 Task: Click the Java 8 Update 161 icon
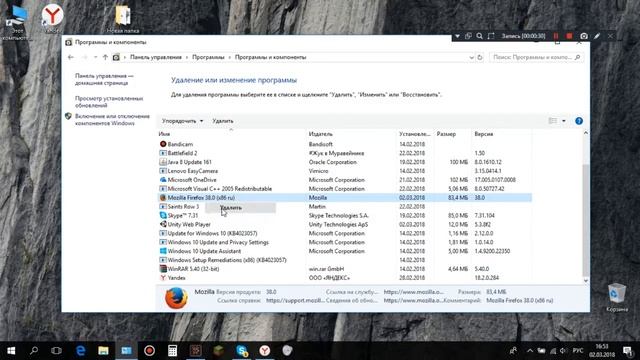click(163, 162)
